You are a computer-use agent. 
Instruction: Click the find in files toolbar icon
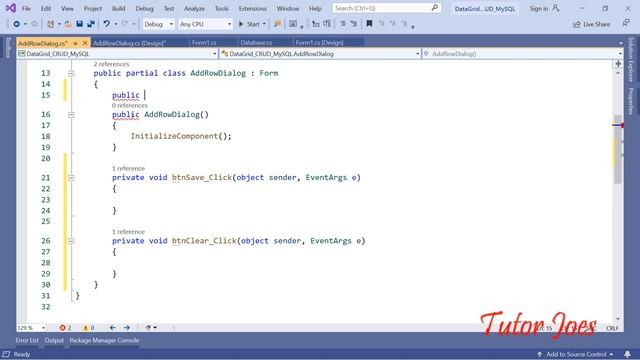click(x=278, y=24)
